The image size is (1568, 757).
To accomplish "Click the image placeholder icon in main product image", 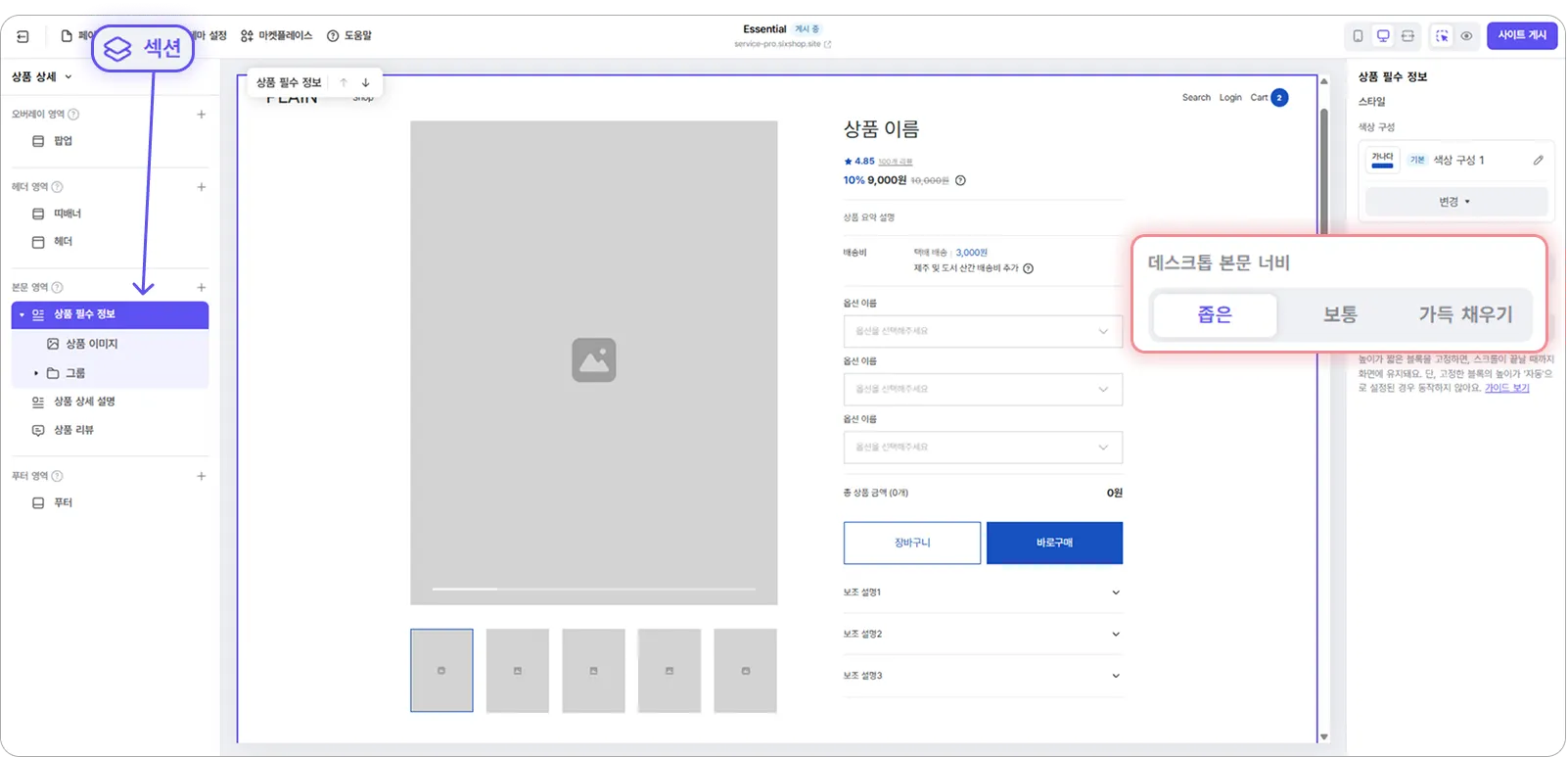I will pos(594,360).
